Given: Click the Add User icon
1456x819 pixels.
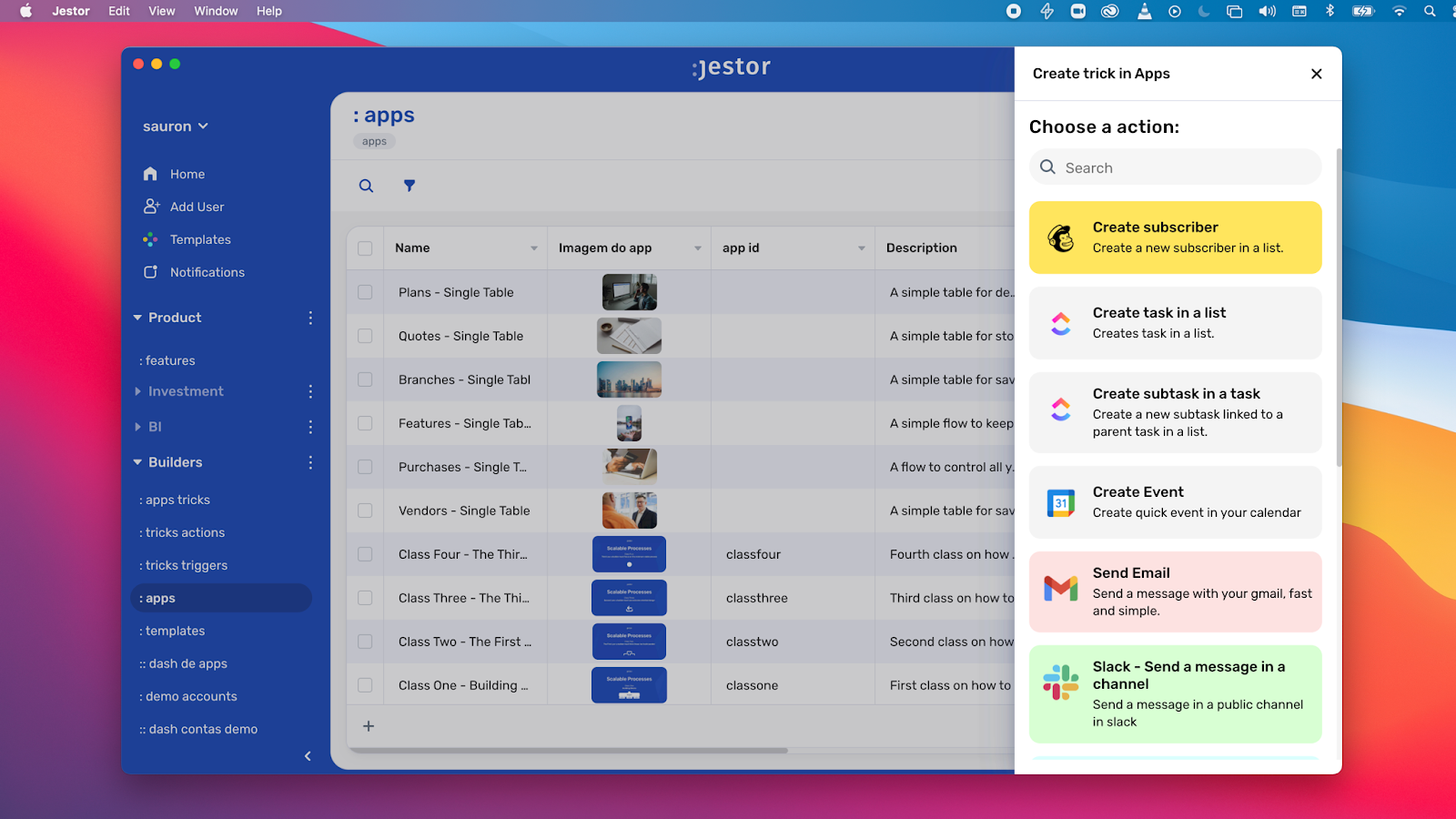Looking at the screenshot, I should [x=151, y=207].
